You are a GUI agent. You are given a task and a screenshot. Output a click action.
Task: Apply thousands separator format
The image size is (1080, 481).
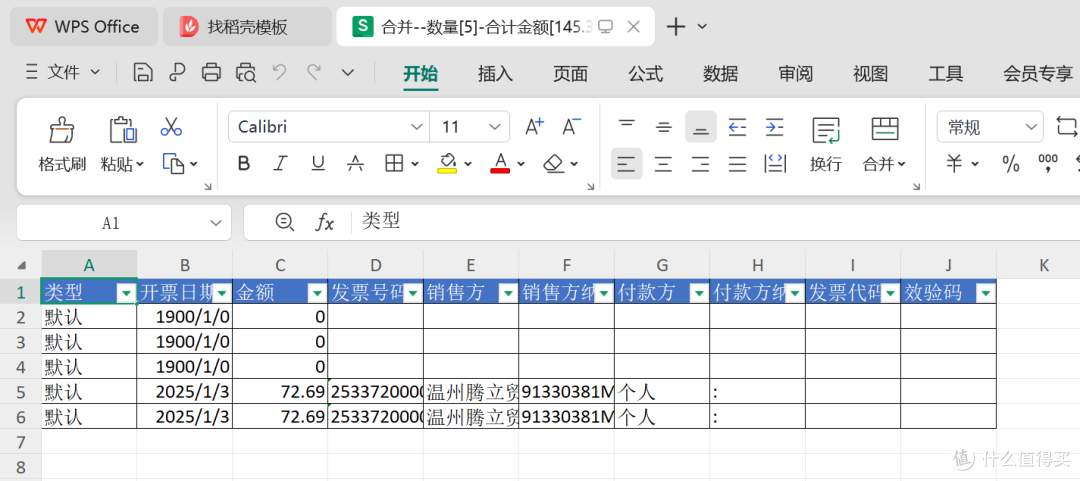[x=1048, y=163]
